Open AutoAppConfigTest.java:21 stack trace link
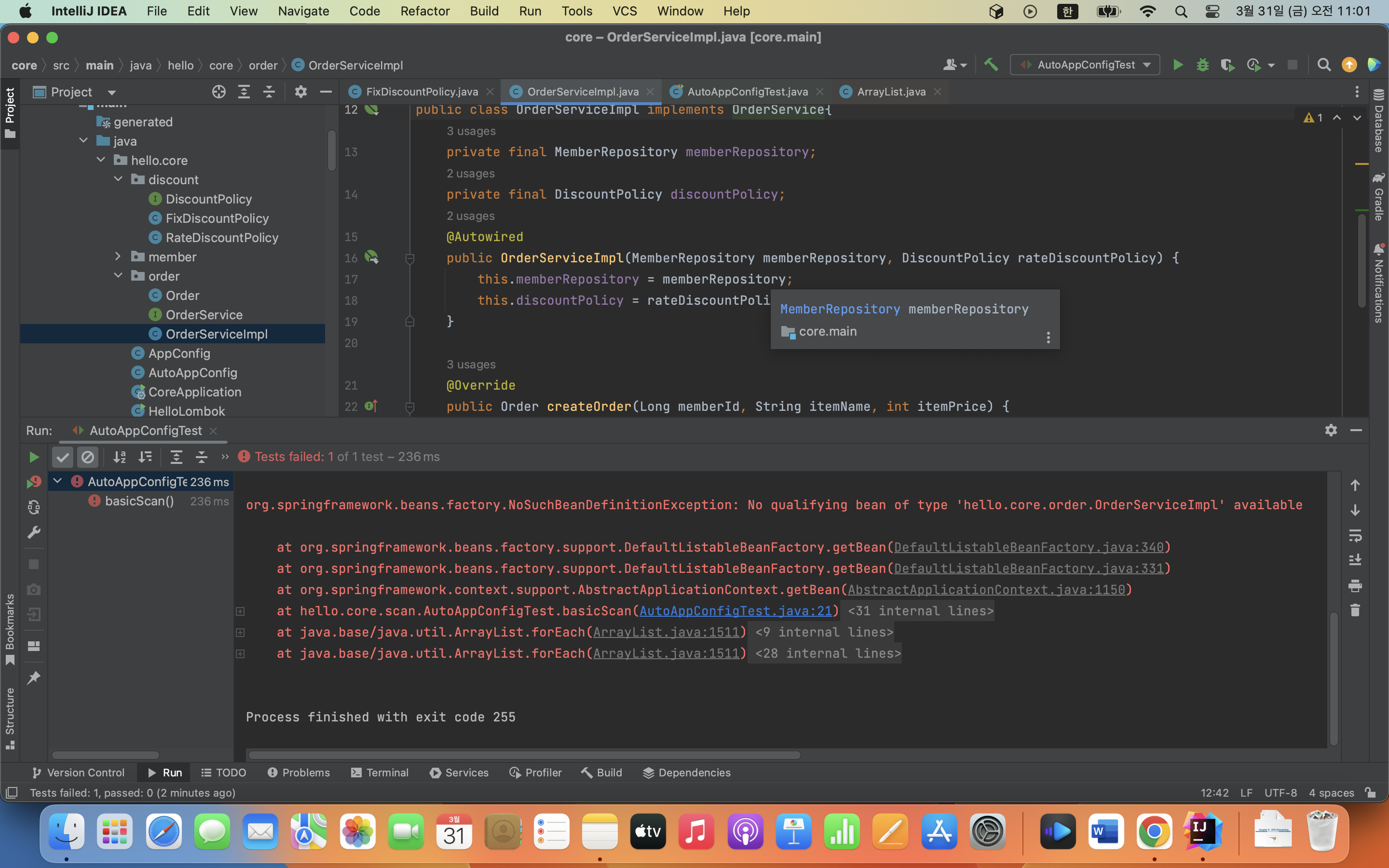 point(735,611)
